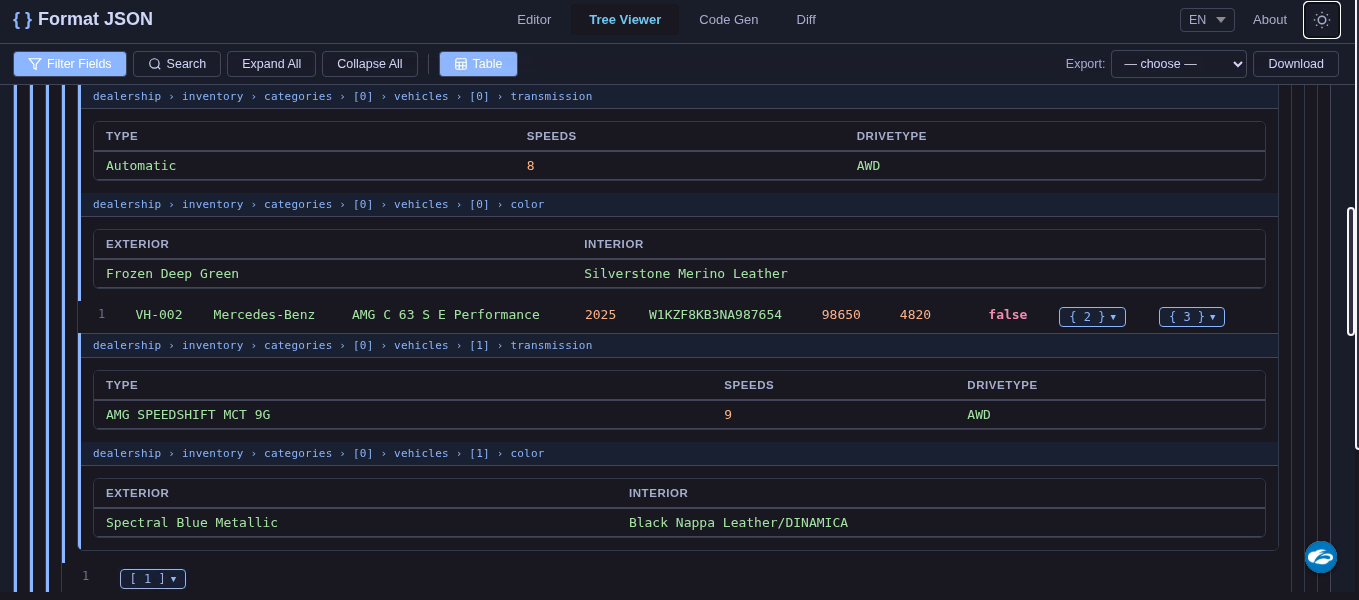Click the blue floating bird badge icon
The height and width of the screenshot is (600, 1359).
(1321, 557)
